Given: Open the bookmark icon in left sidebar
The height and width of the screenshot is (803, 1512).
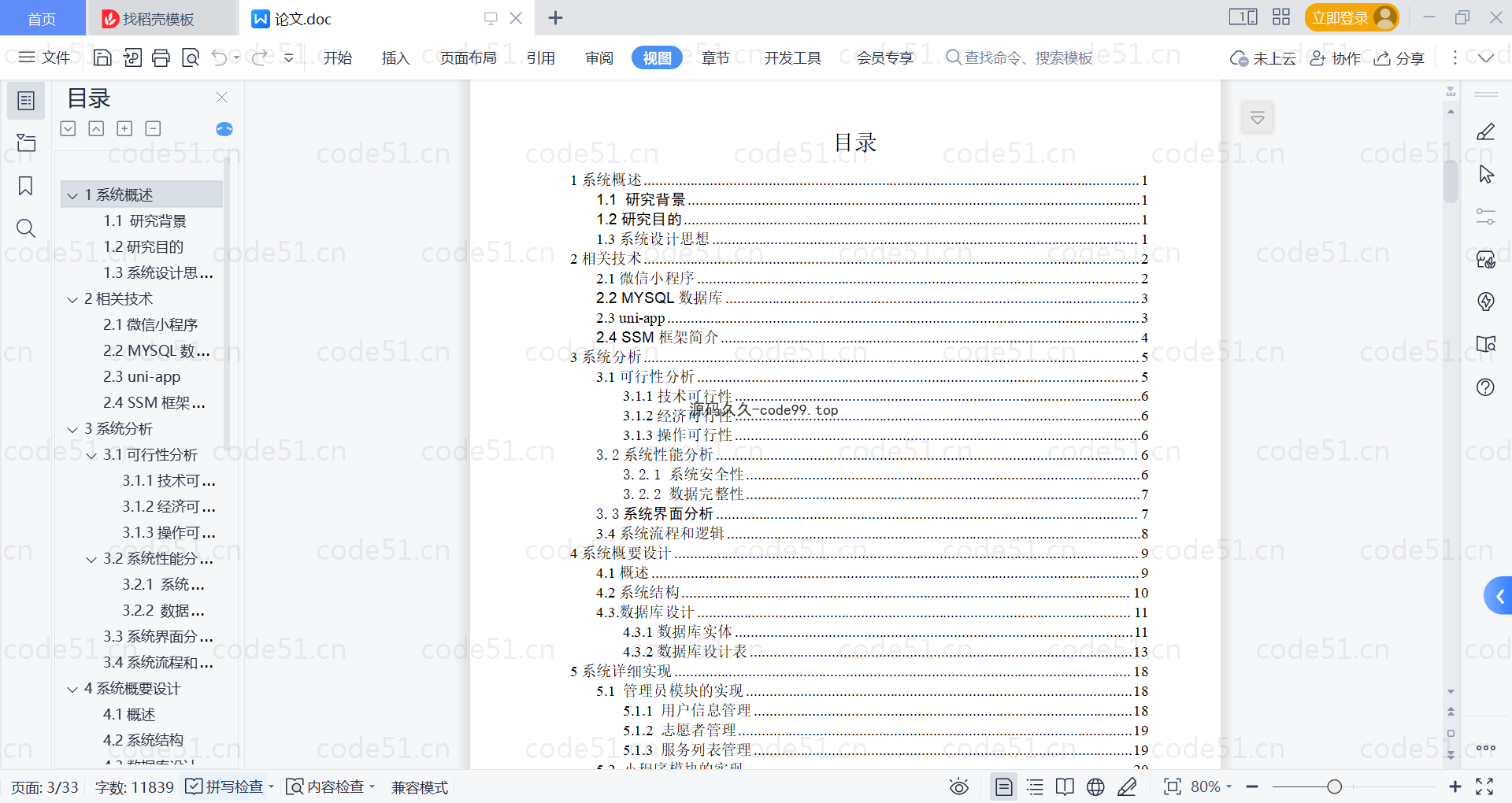Looking at the screenshot, I should (x=26, y=186).
